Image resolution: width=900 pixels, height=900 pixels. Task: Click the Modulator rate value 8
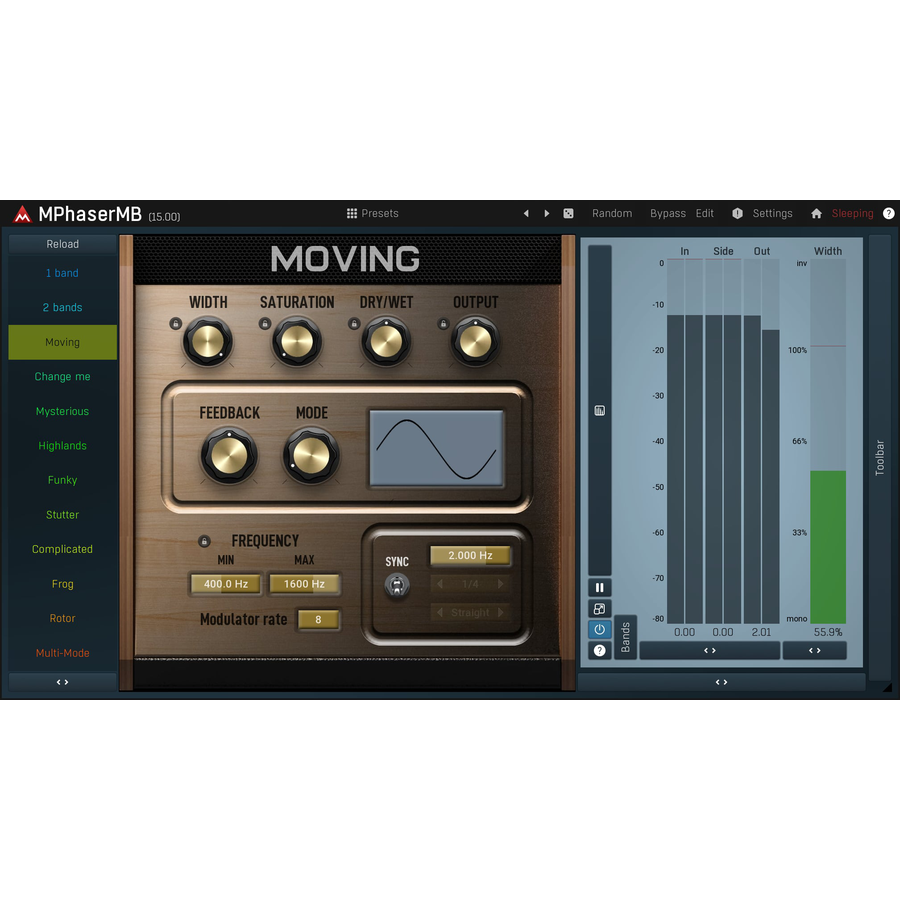(x=318, y=619)
